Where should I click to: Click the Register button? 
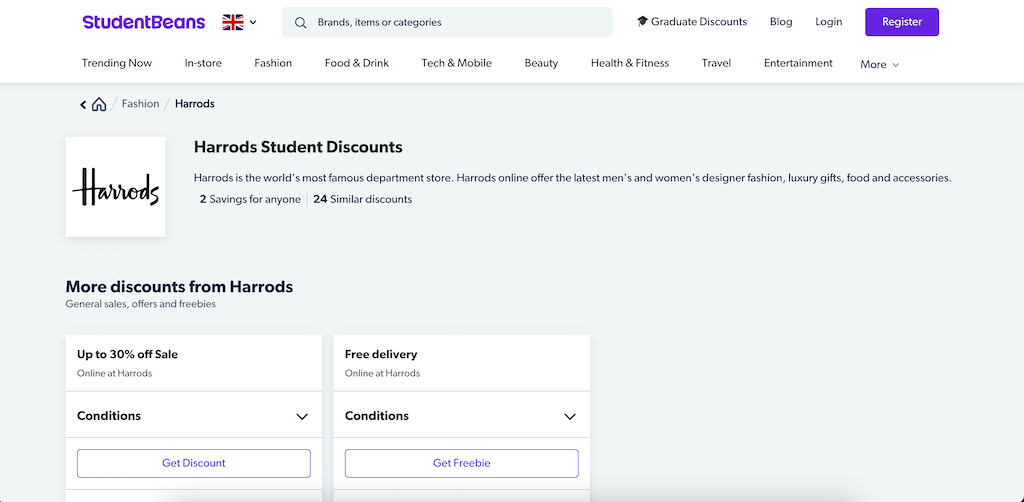pyautogui.click(x=902, y=22)
